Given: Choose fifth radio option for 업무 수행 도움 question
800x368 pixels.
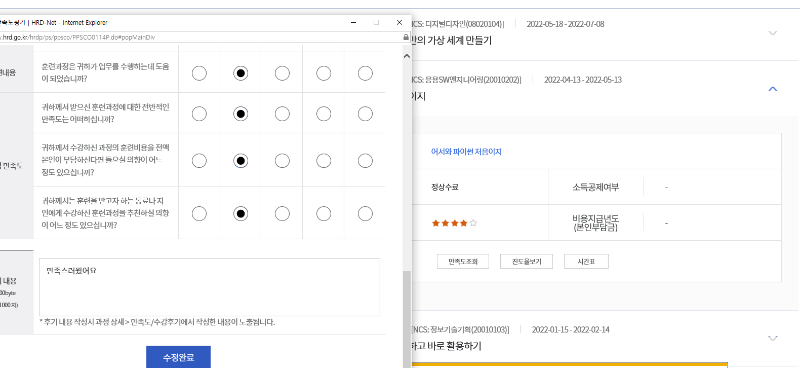Looking at the screenshot, I should click(x=365, y=73).
